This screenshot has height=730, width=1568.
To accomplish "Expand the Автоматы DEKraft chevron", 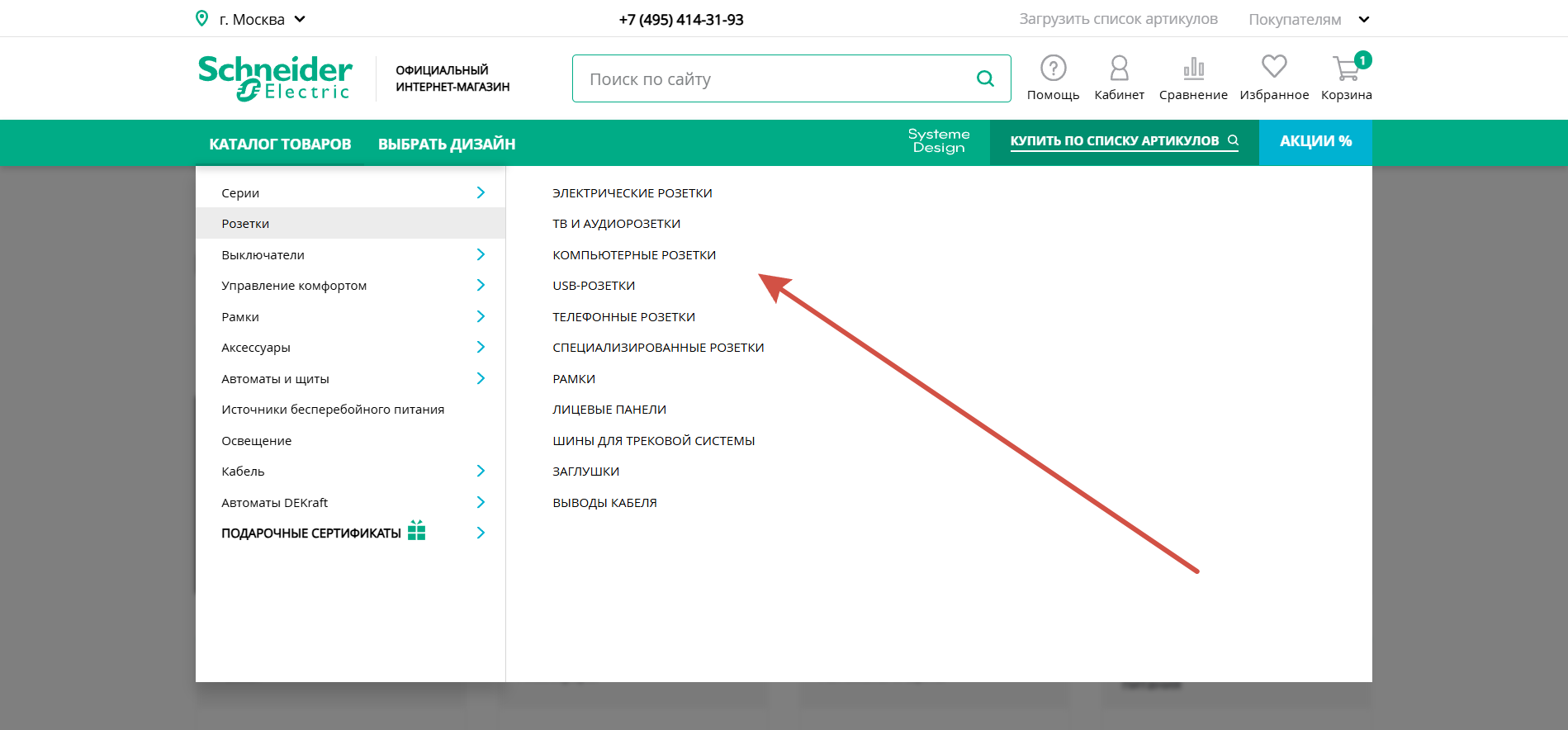I will [481, 502].
